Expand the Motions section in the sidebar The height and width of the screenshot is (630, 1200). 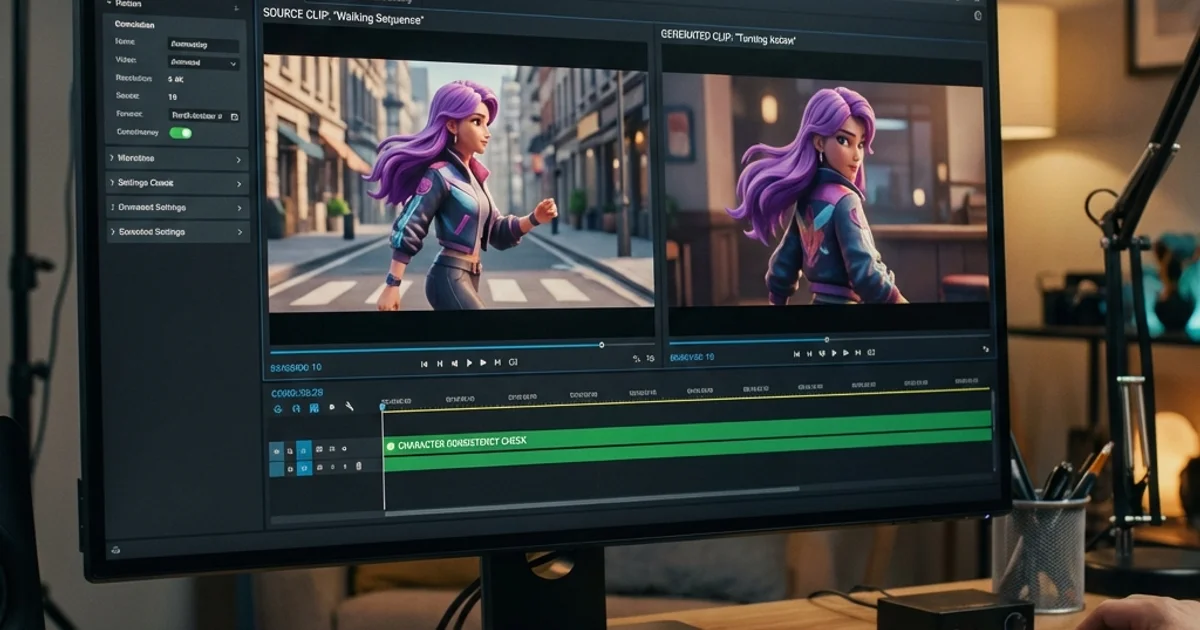(x=176, y=158)
